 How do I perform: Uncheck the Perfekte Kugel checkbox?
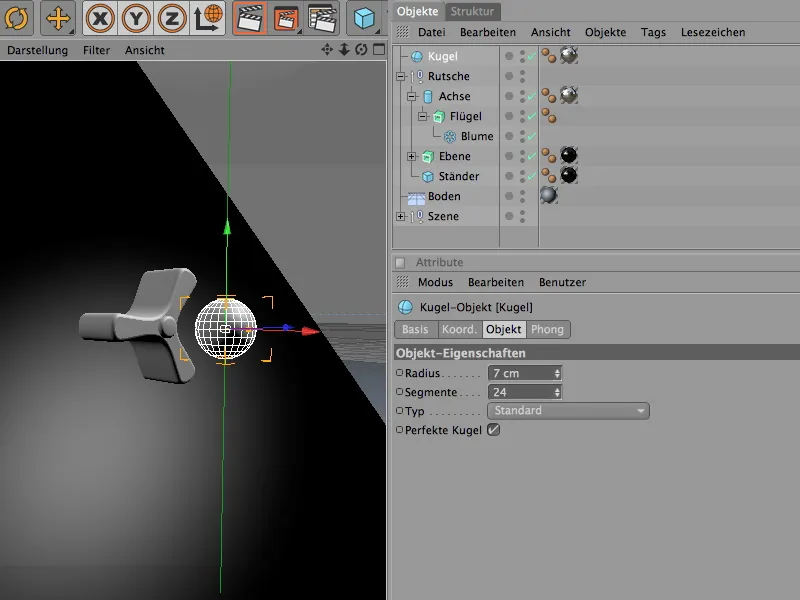pos(493,430)
